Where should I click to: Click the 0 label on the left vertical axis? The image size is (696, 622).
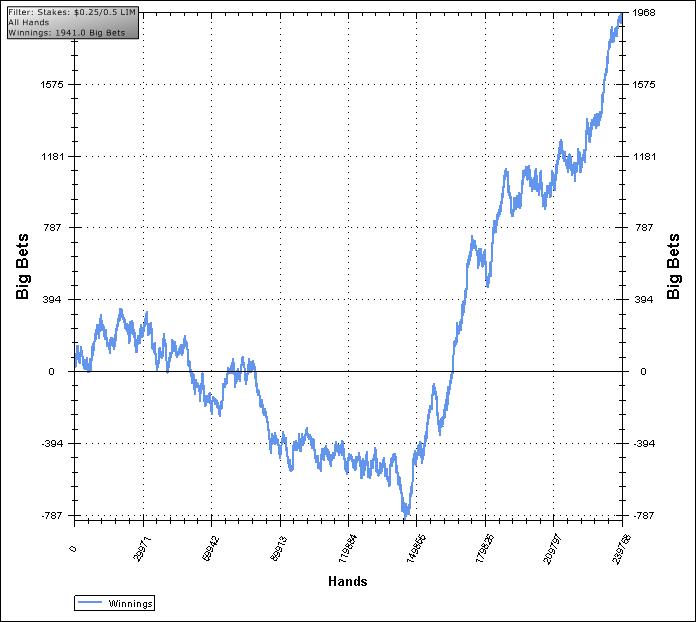[51, 372]
